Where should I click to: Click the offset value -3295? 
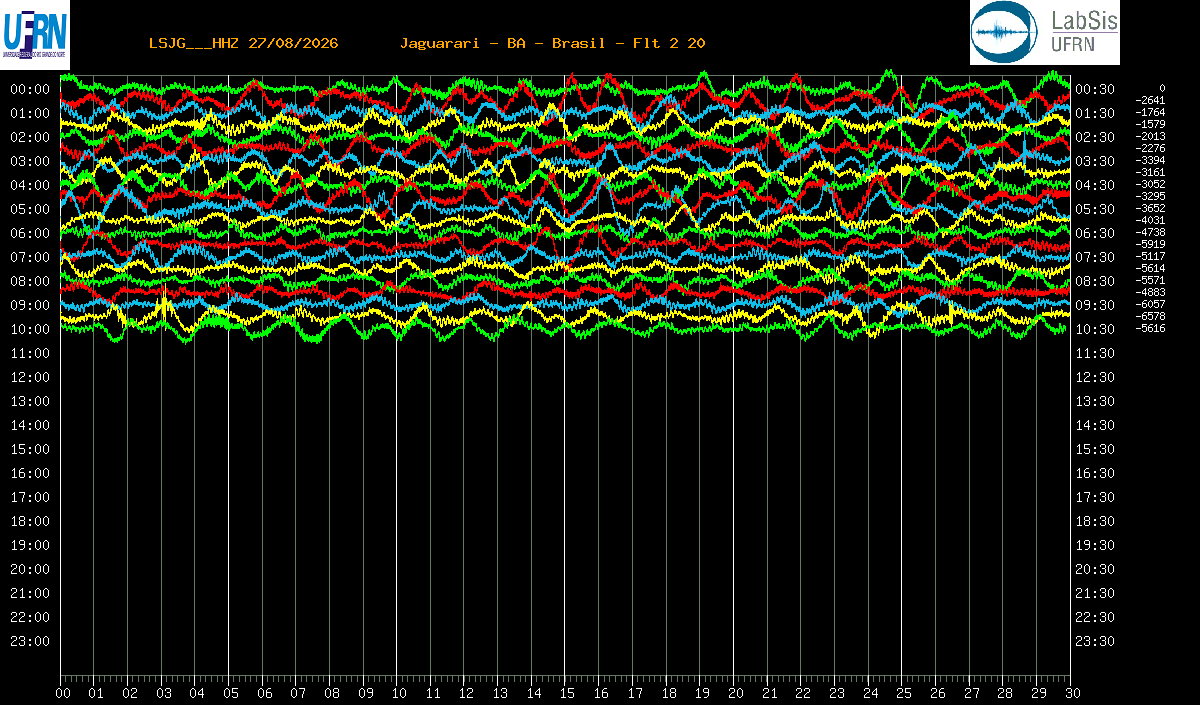(x=1151, y=196)
